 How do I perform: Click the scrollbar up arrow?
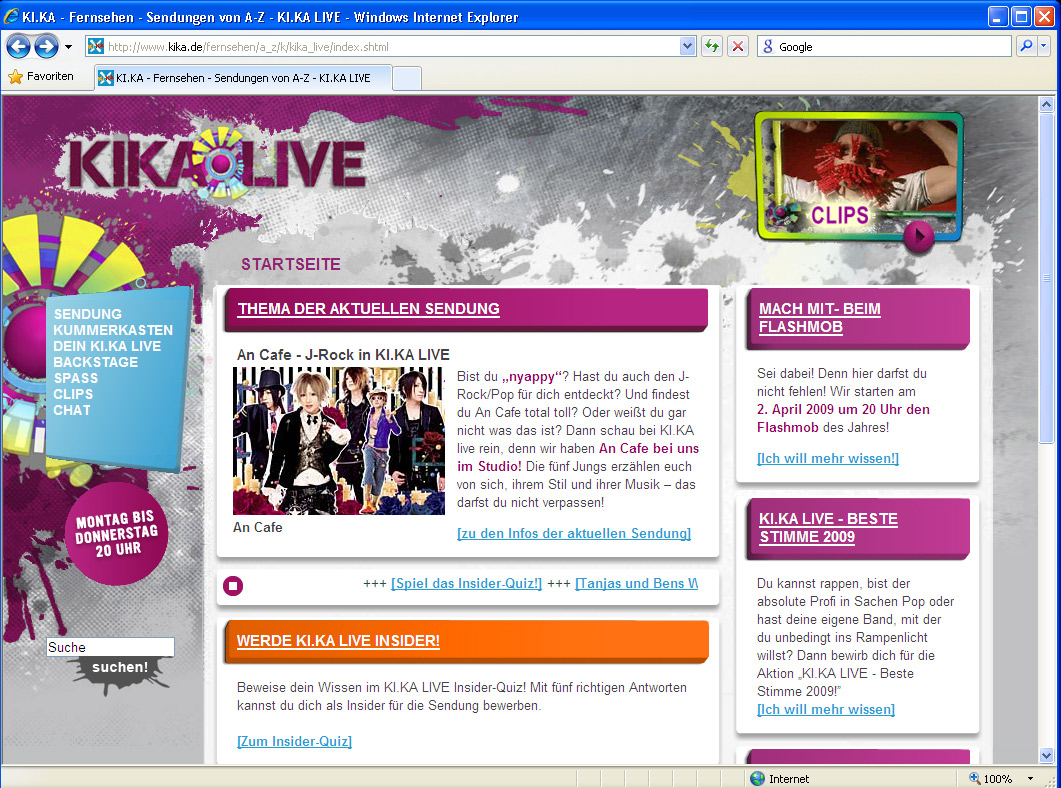1046,104
